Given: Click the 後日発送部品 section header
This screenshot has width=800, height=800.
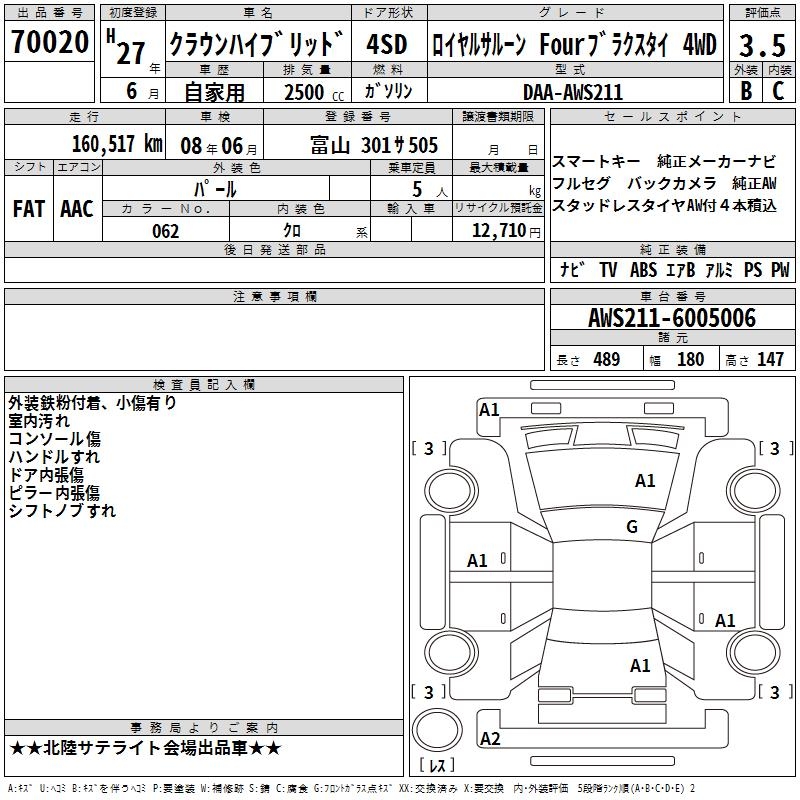Looking at the screenshot, I should click(274, 249).
